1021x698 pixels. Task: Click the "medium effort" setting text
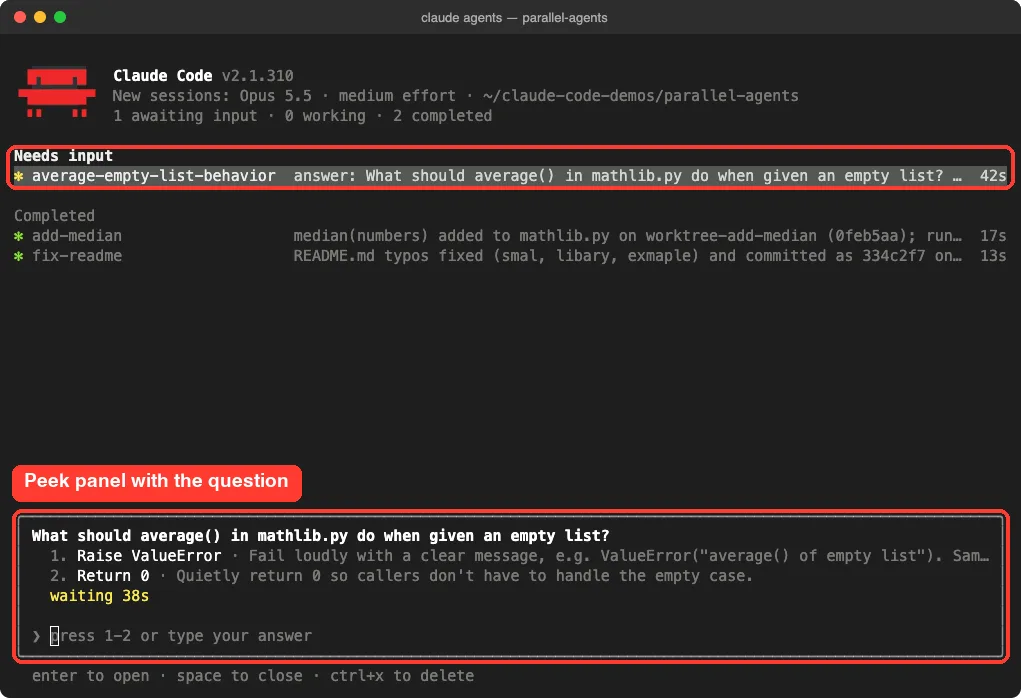(397, 96)
